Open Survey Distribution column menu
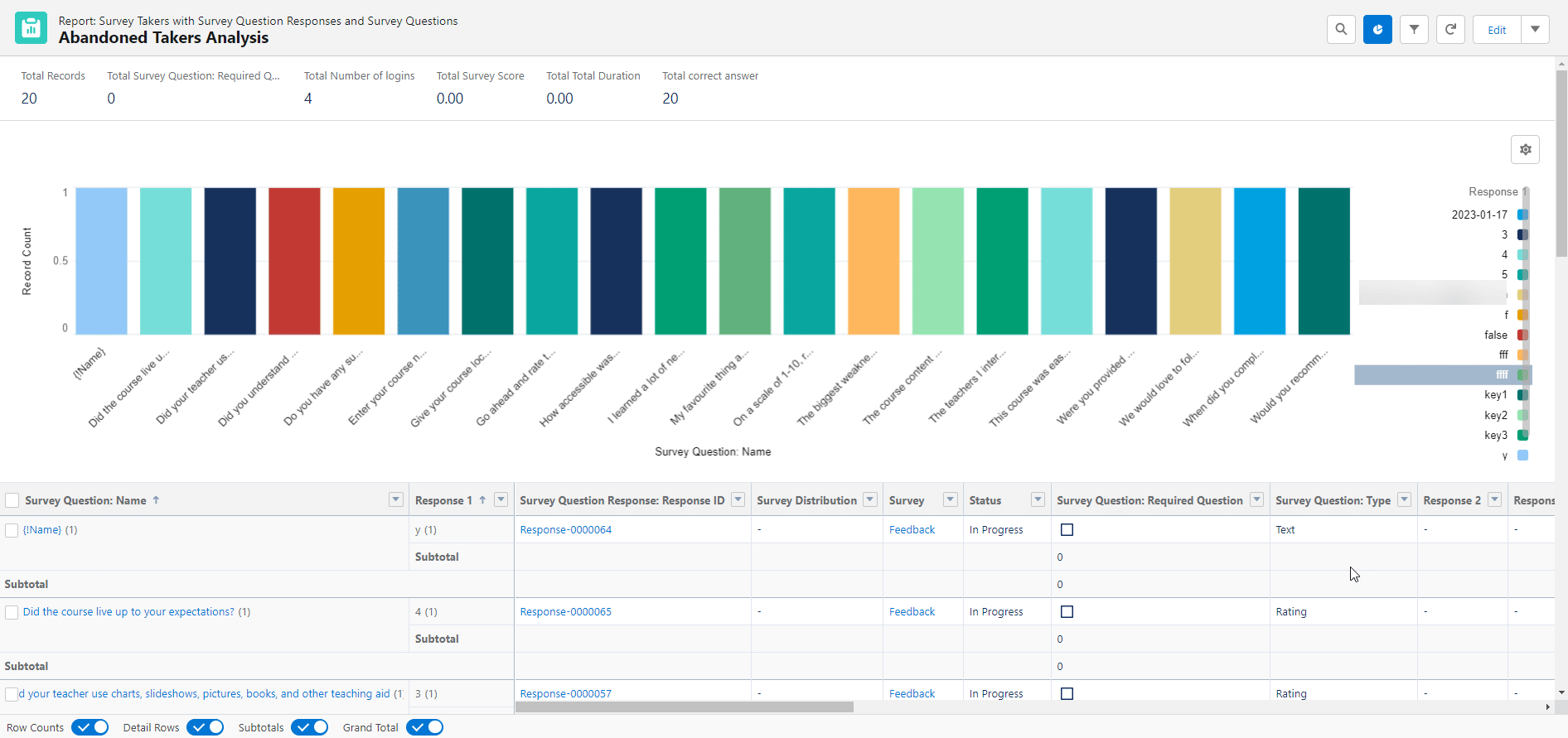The height and width of the screenshot is (738, 1568). pos(870,499)
